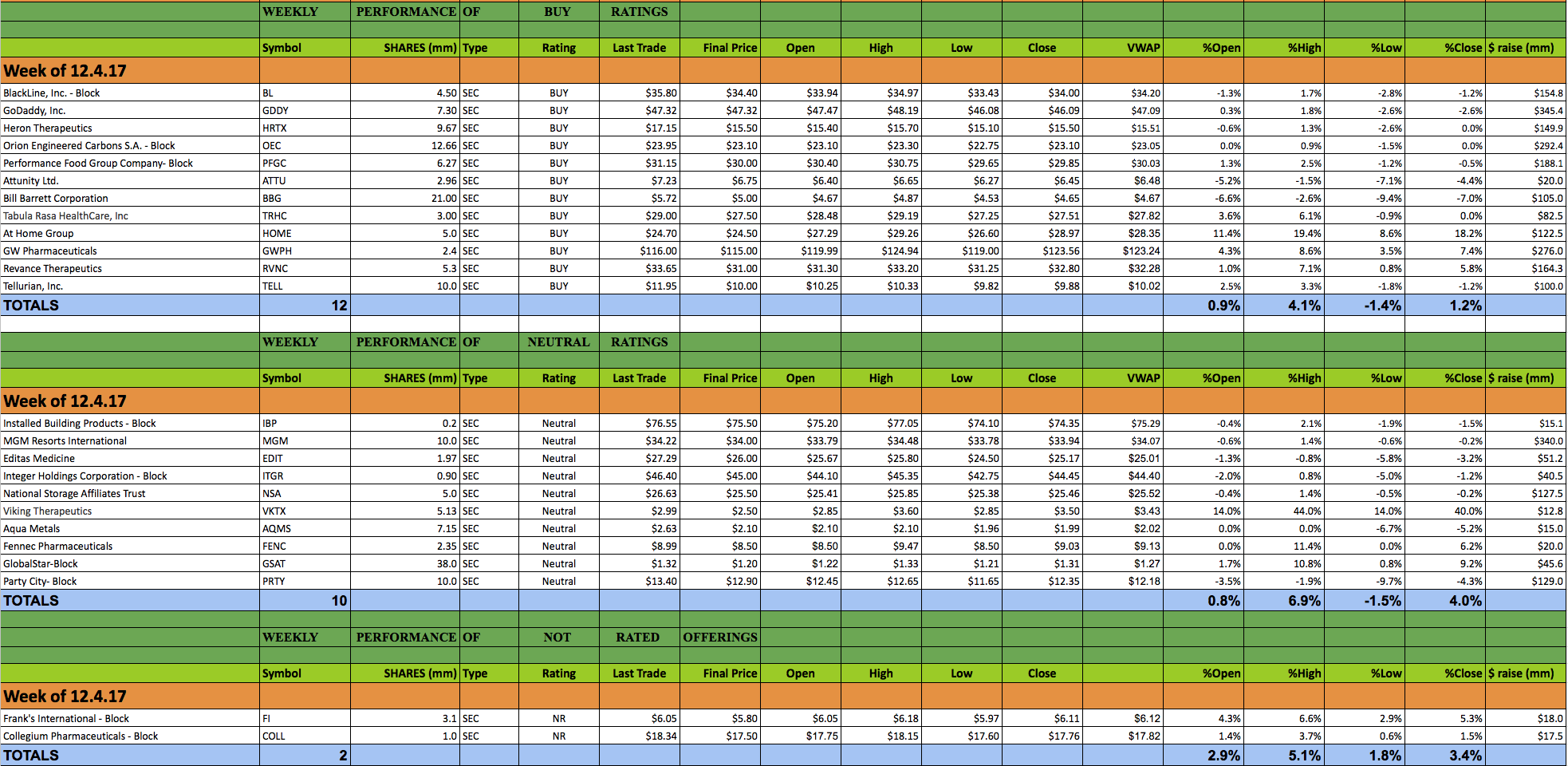The image size is (1568, 766).
Task: Click Attunity Ltd. %Open value -5.2%
Action: click(x=1203, y=180)
